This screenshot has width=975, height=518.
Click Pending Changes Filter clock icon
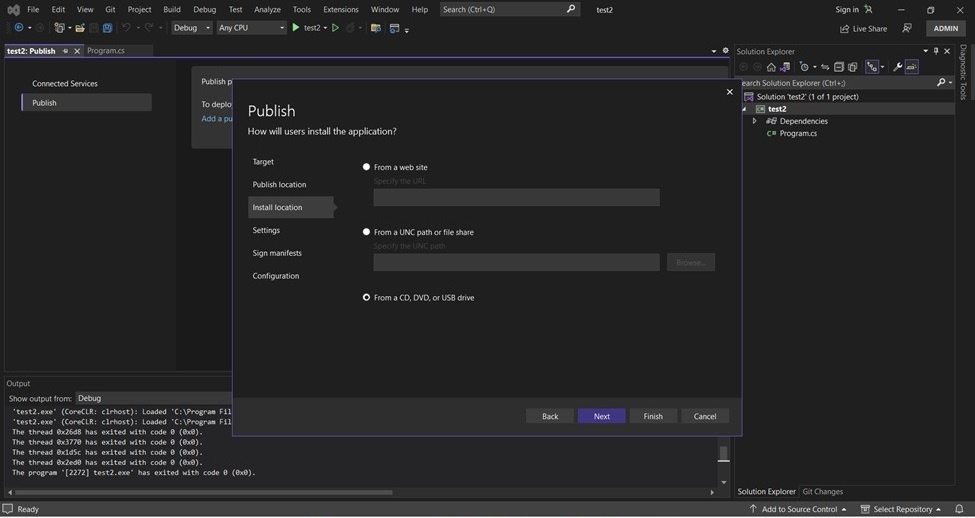point(804,67)
